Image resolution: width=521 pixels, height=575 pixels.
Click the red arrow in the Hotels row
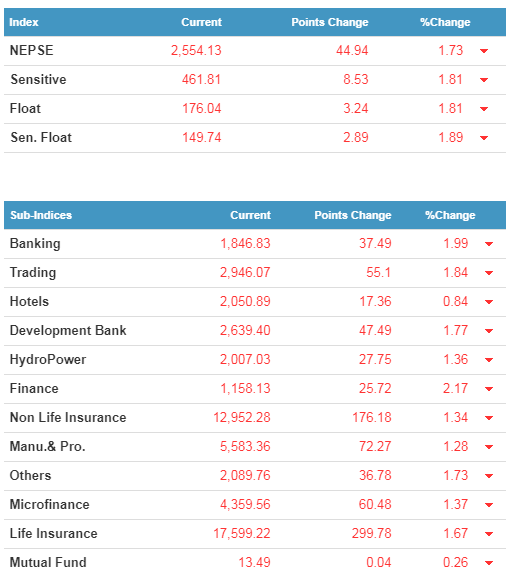pyautogui.click(x=489, y=302)
